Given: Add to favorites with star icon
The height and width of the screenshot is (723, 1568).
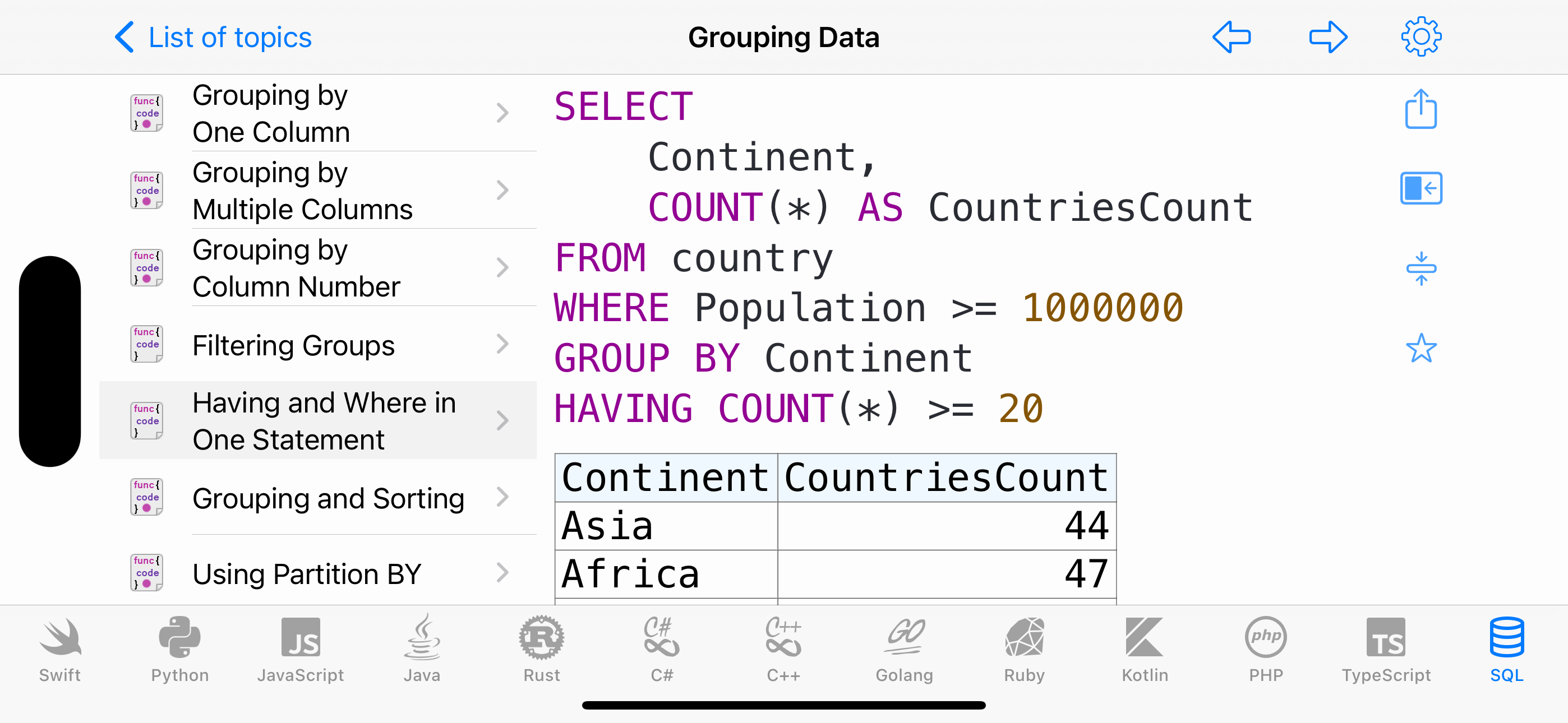Looking at the screenshot, I should click(1421, 348).
